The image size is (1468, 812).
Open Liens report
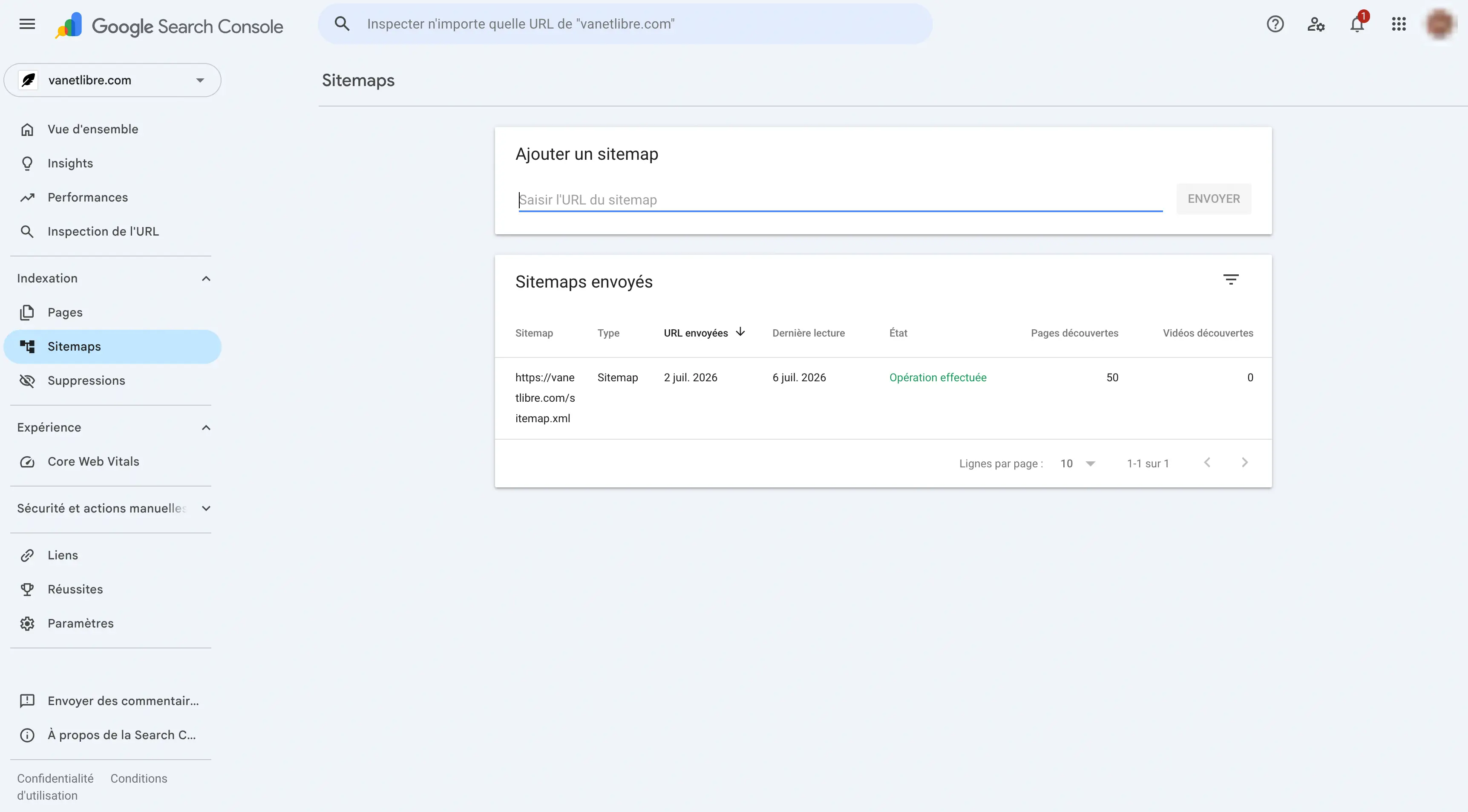[x=112, y=556]
